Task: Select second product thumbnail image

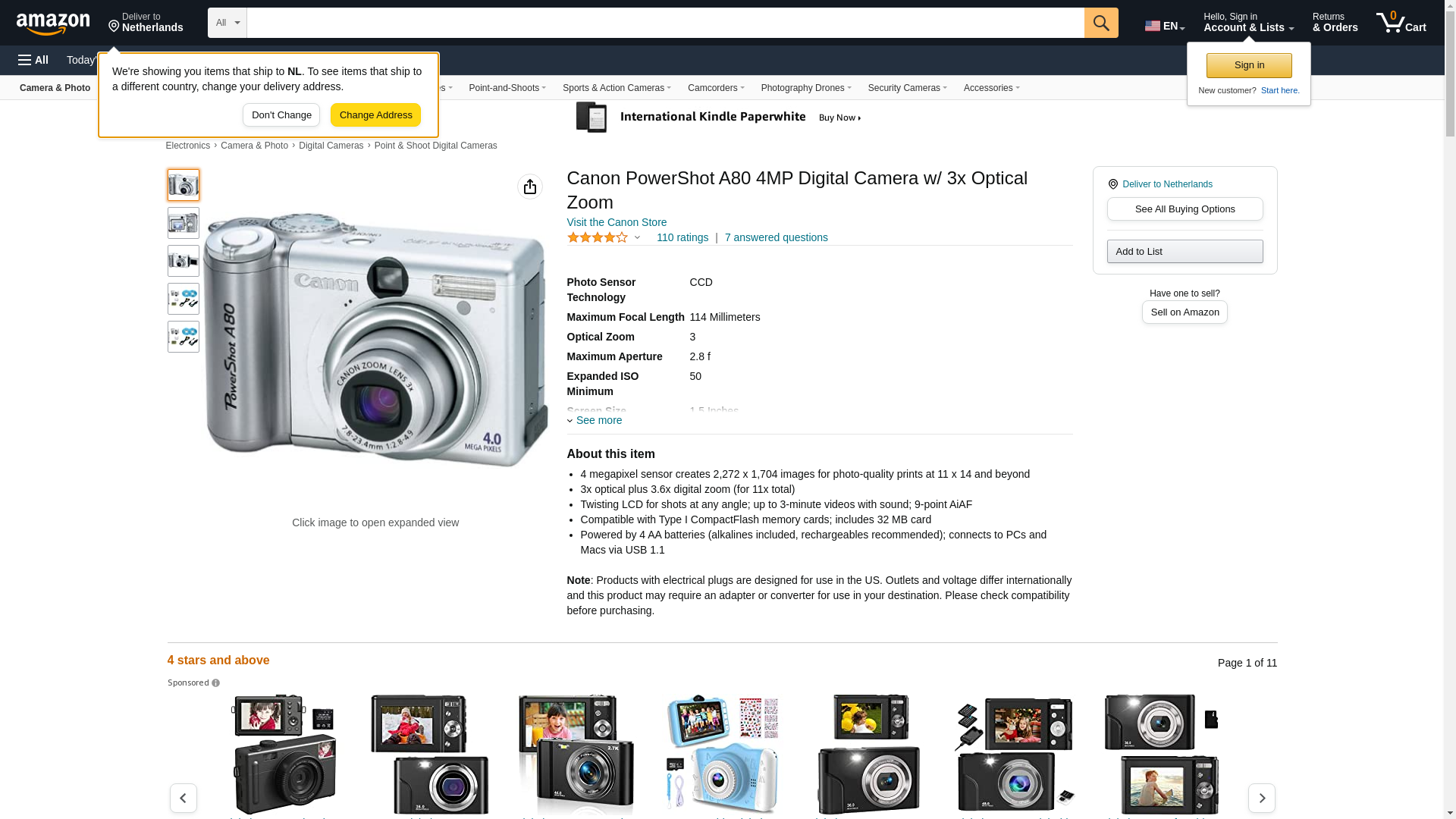Action: click(x=184, y=223)
